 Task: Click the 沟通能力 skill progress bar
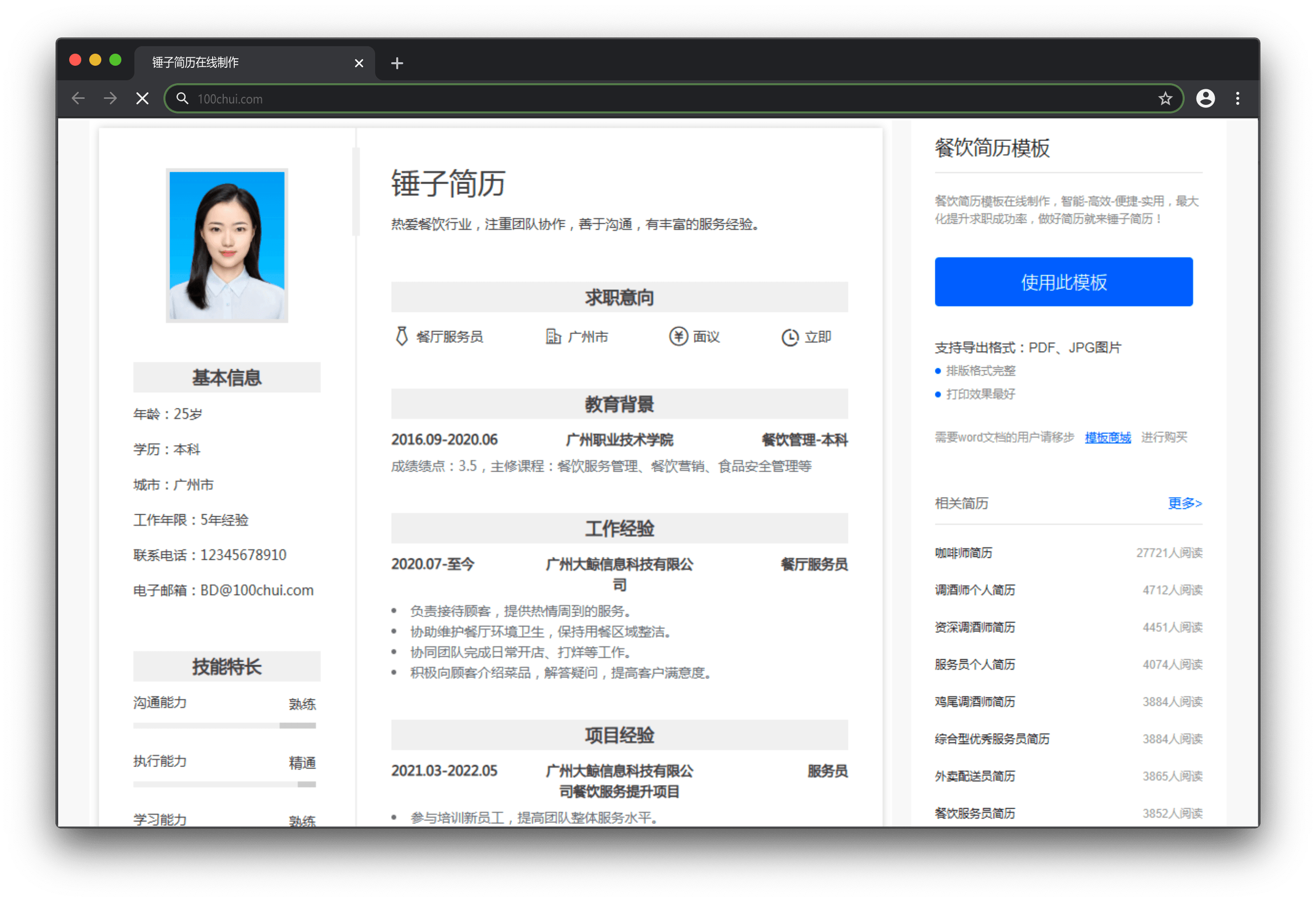tap(224, 725)
